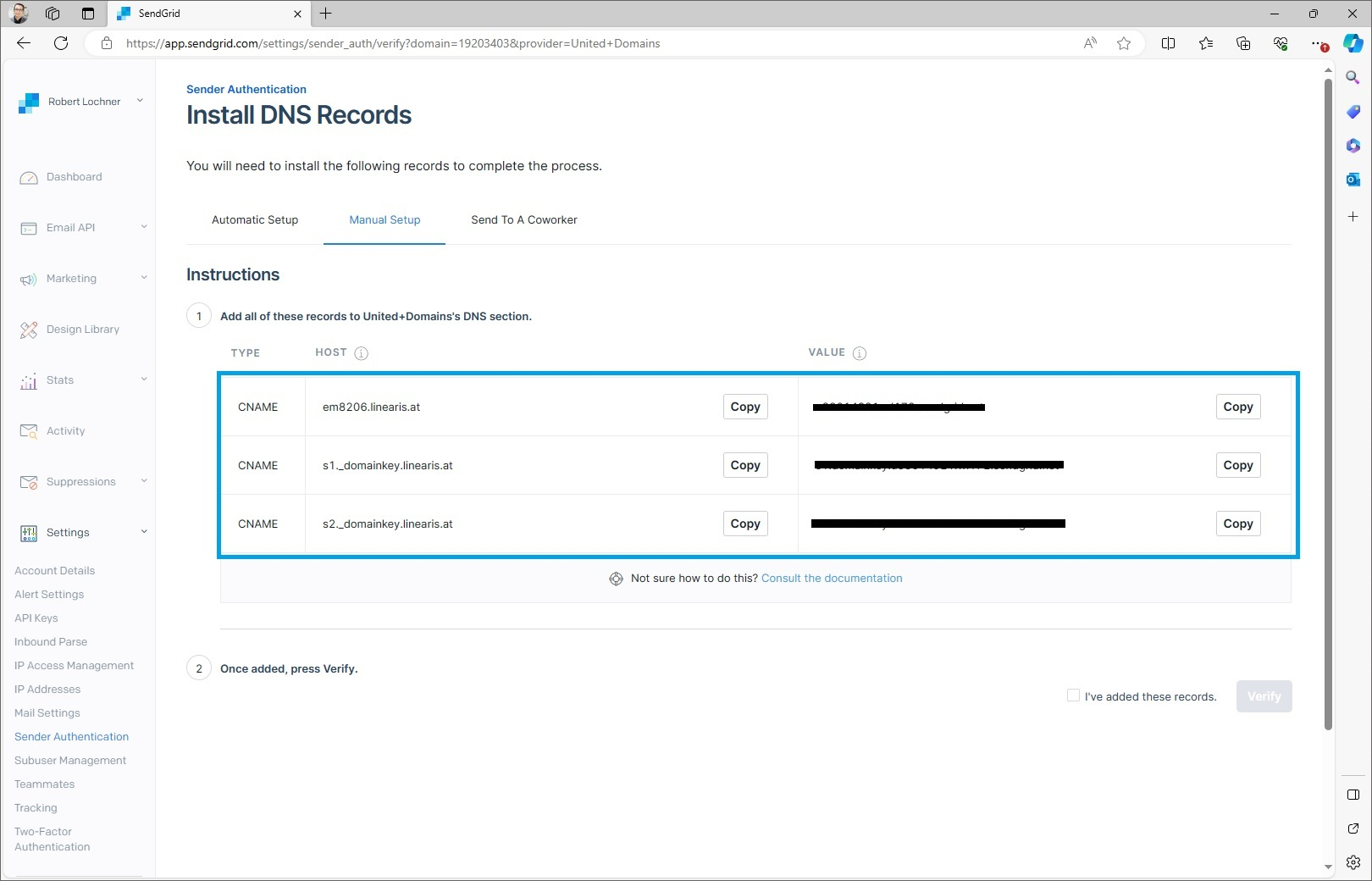Screen dimensions: 1372x881
Task: Open tab actions menu icon
Action: coord(88,14)
